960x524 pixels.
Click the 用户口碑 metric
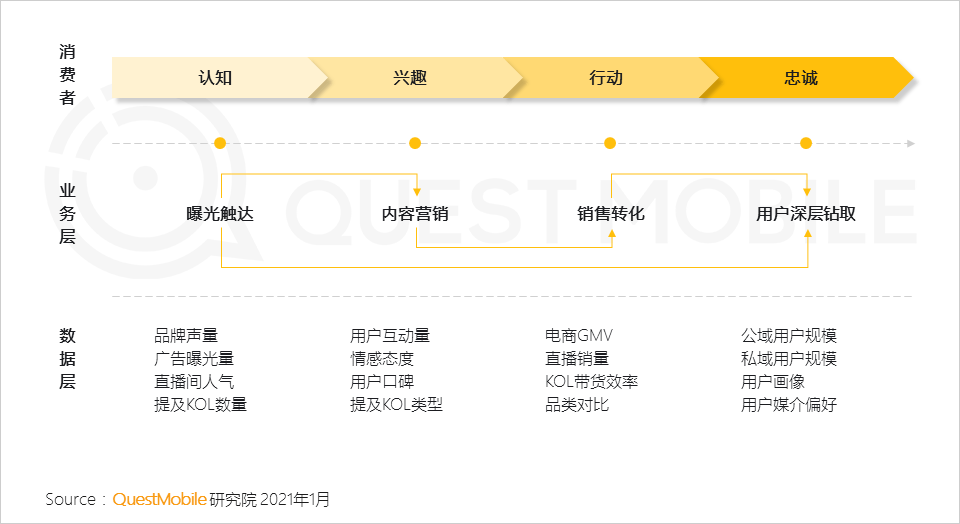coord(382,381)
